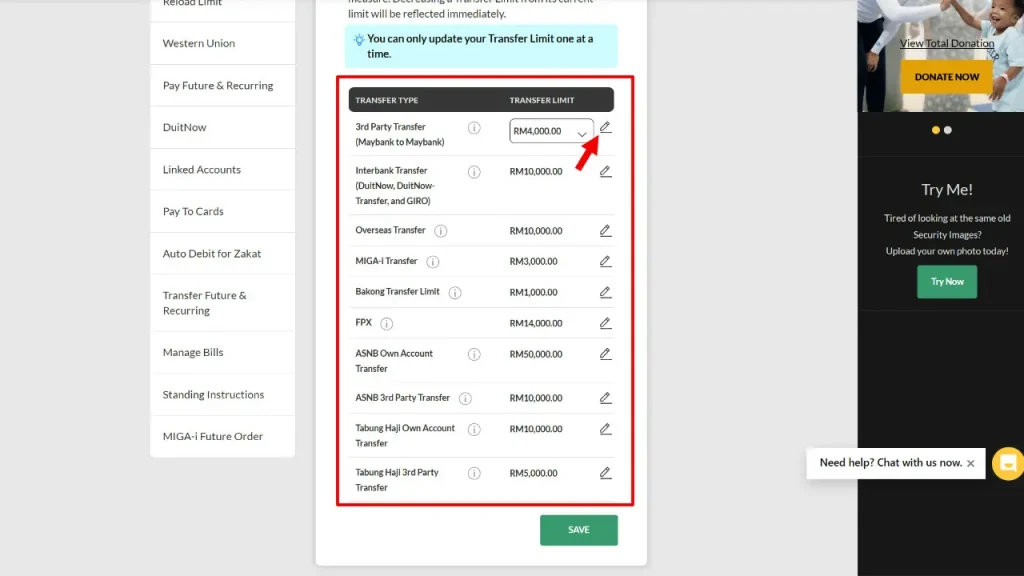Open FPX info icon
The width and height of the screenshot is (1024, 576).
(x=387, y=323)
